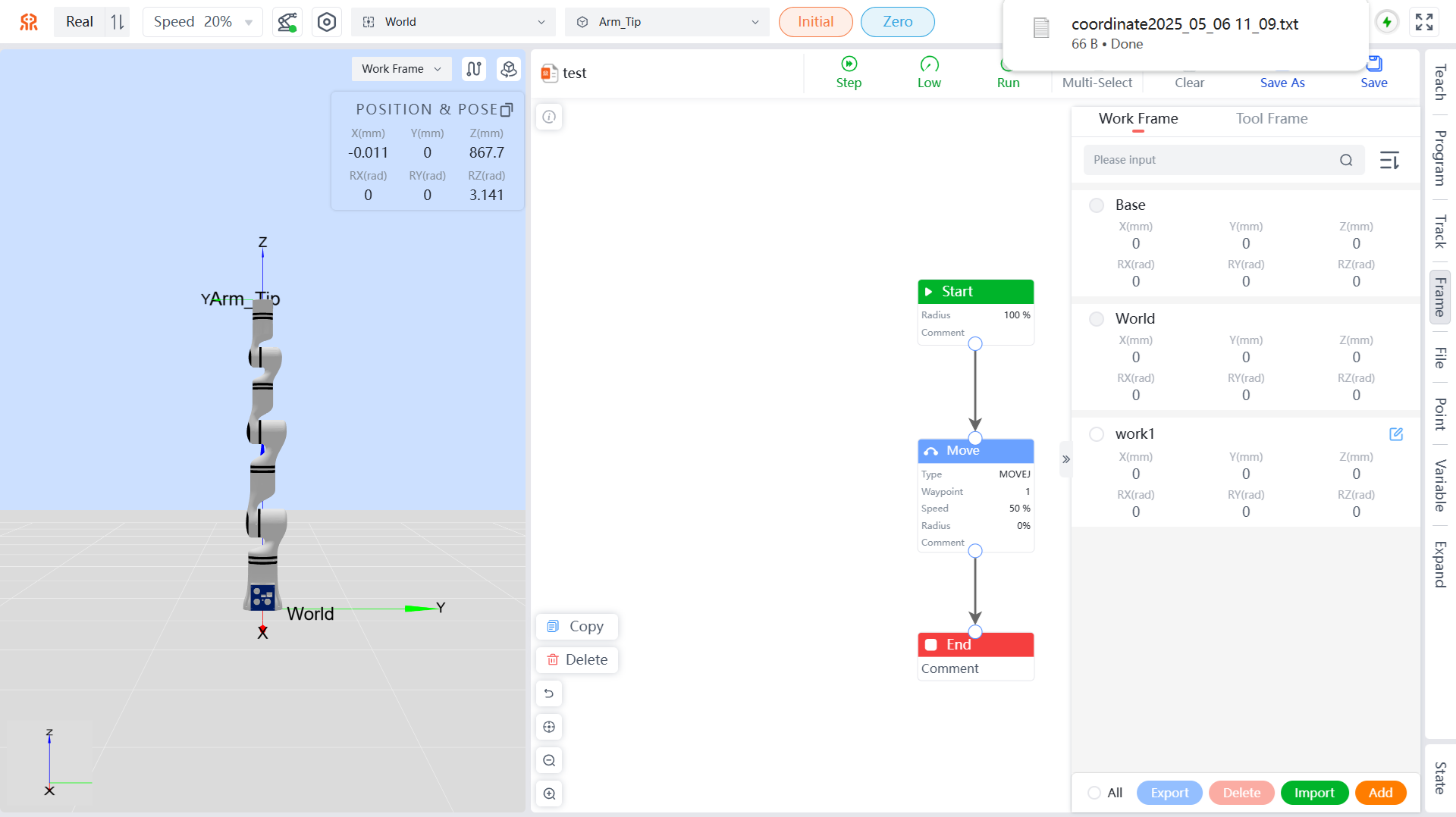This screenshot has height=817, width=1456.
Task: Expand the Speed 20% dropdown
Action: click(202, 22)
